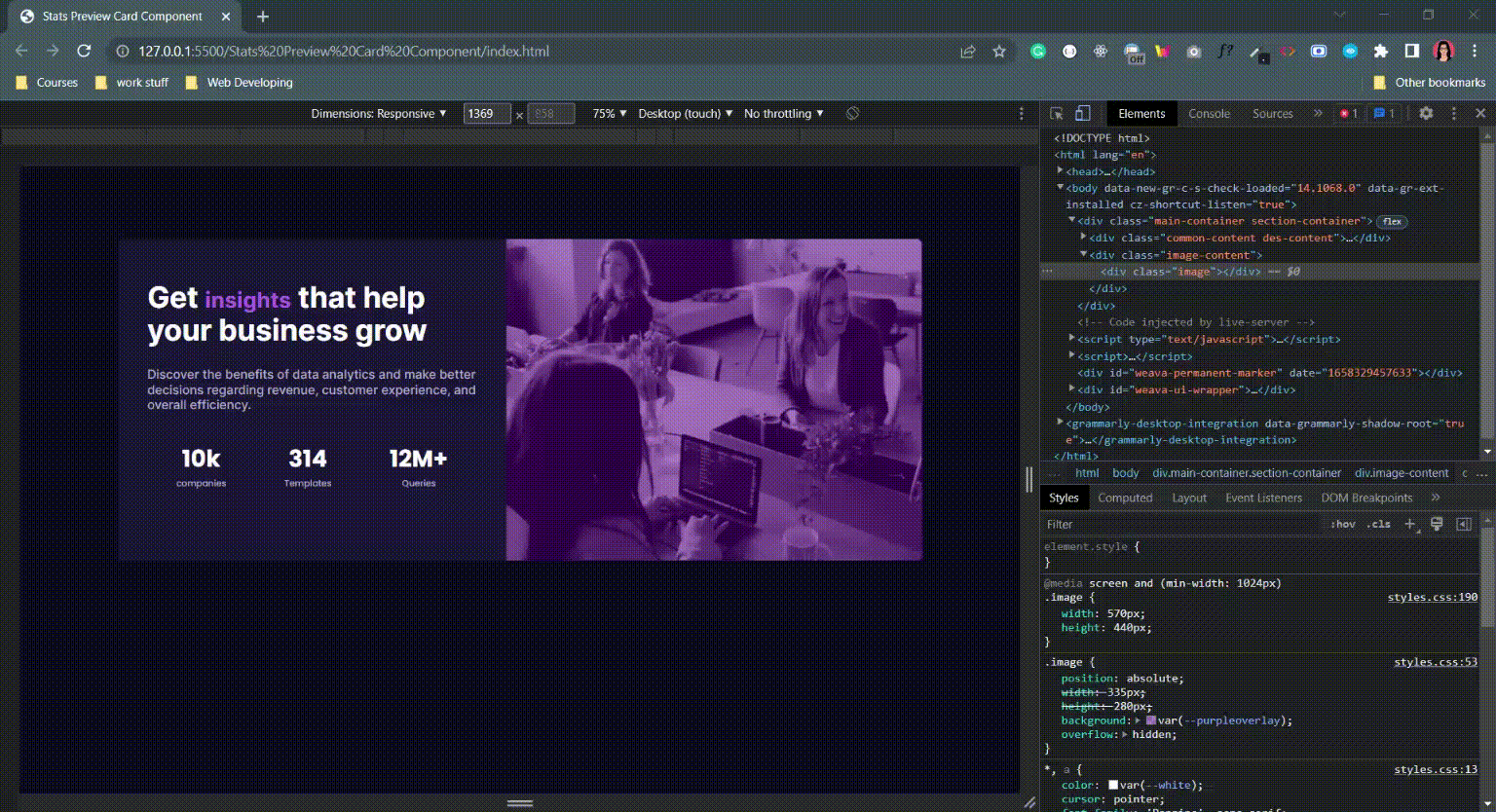The image size is (1496, 812).
Task: Open the 75% zoom dropdown
Action: click(x=610, y=114)
